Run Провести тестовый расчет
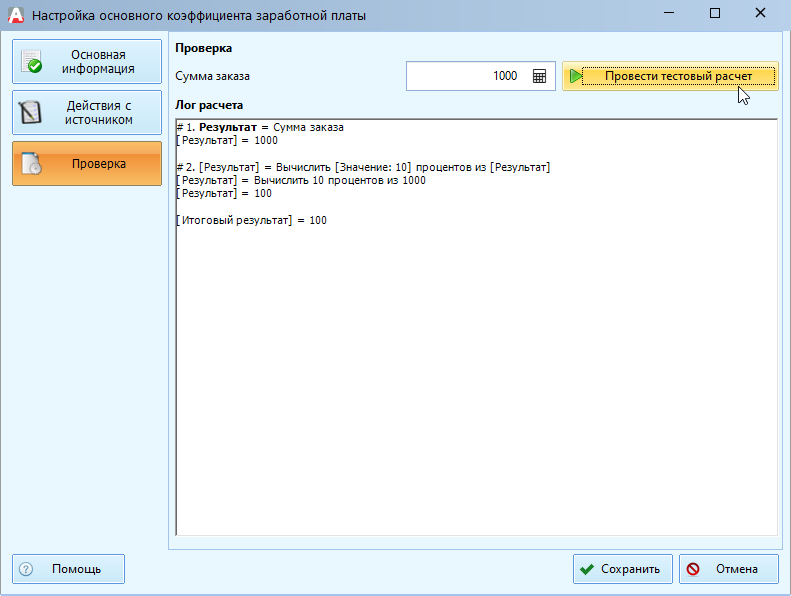 [x=670, y=76]
